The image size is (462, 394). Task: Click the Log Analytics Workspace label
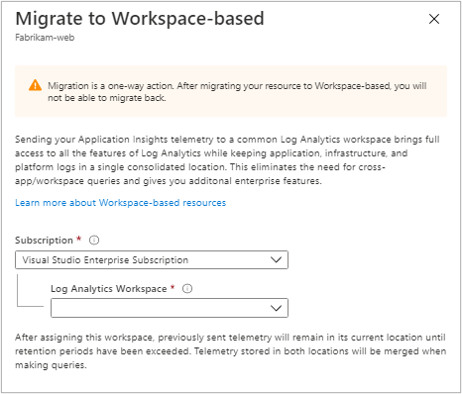[x=109, y=289]
